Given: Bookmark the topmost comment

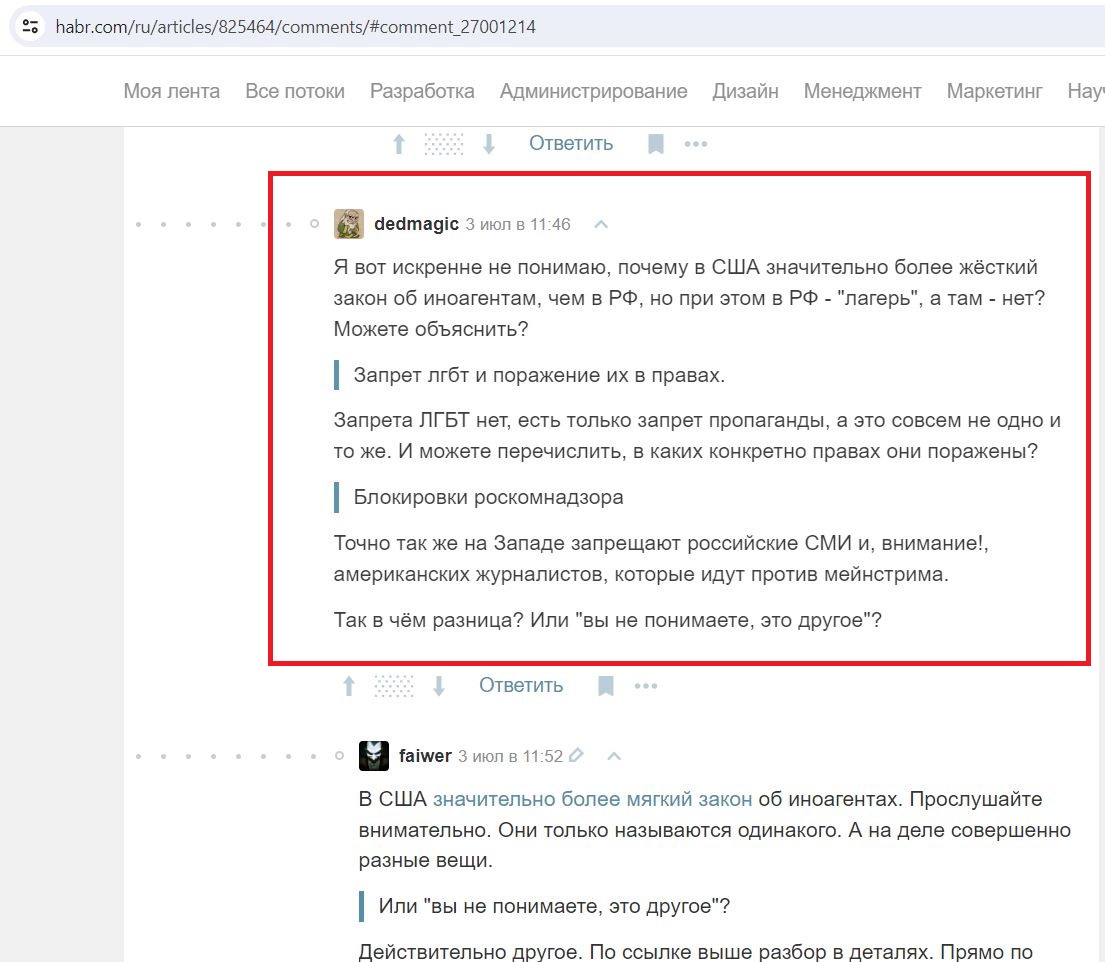Looking at the screenshot, I should pos(655,144).
